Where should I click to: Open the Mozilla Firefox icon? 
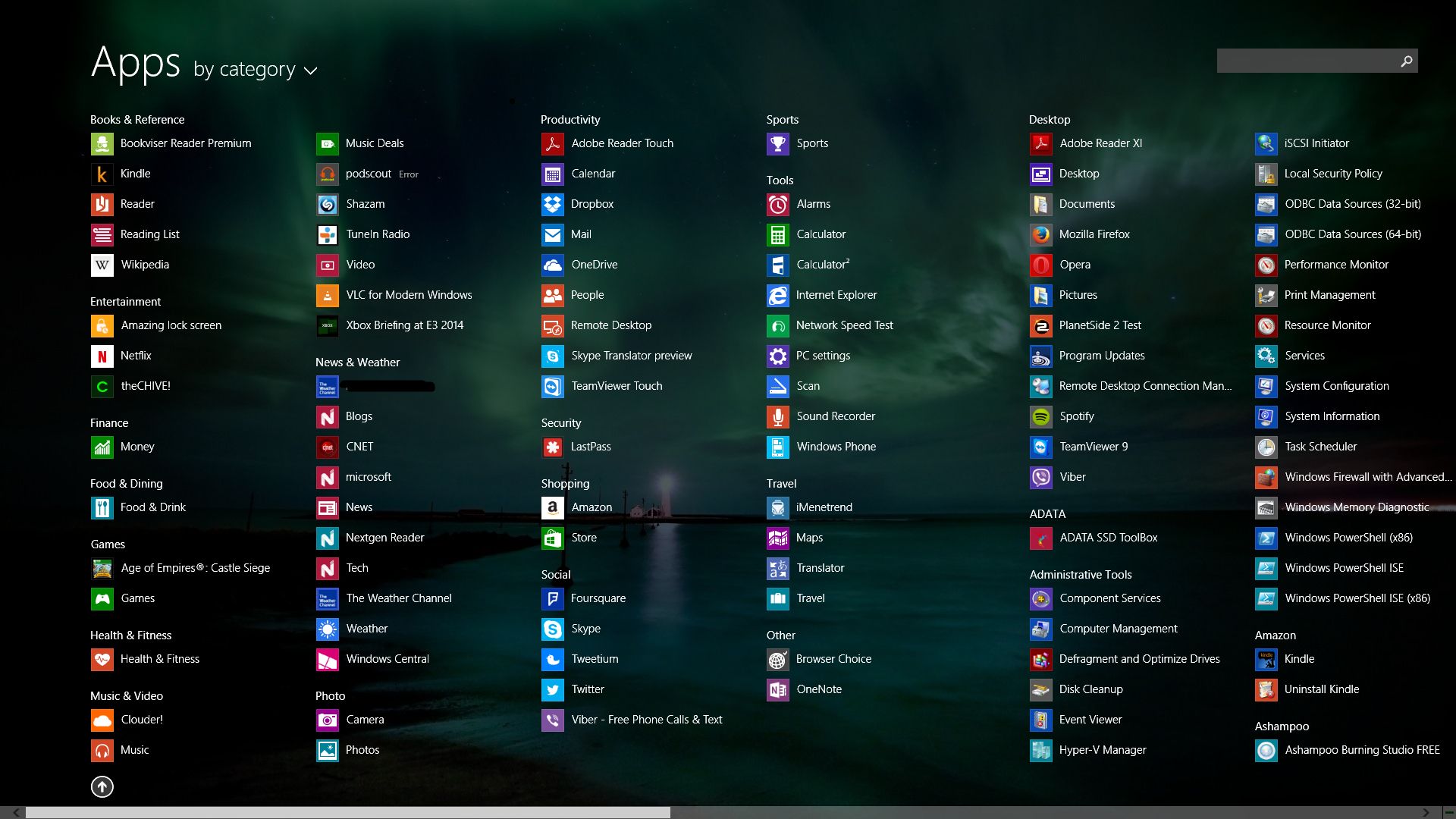click(1040, 235)
